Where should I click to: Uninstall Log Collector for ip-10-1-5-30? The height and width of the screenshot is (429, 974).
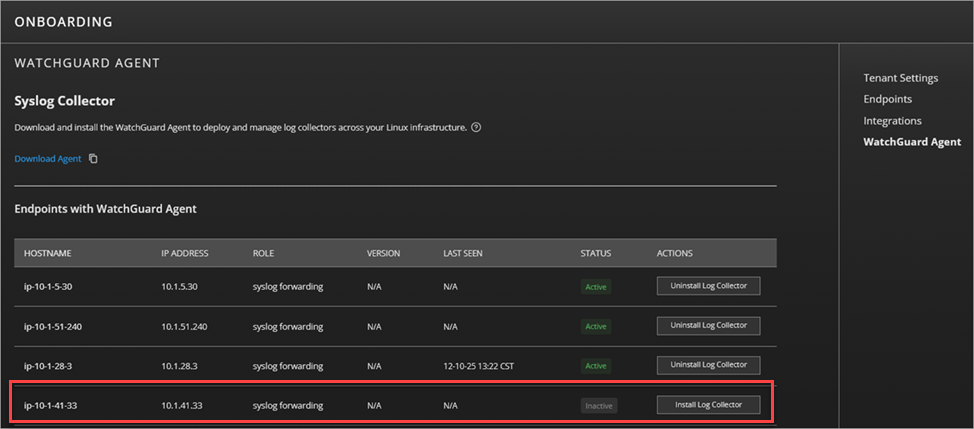[x=709, y=286]
